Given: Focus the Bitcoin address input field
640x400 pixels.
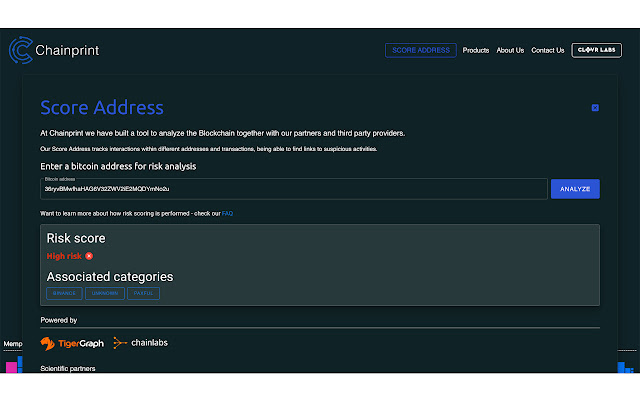Looking at the screenshot, I should pos(293,189).
